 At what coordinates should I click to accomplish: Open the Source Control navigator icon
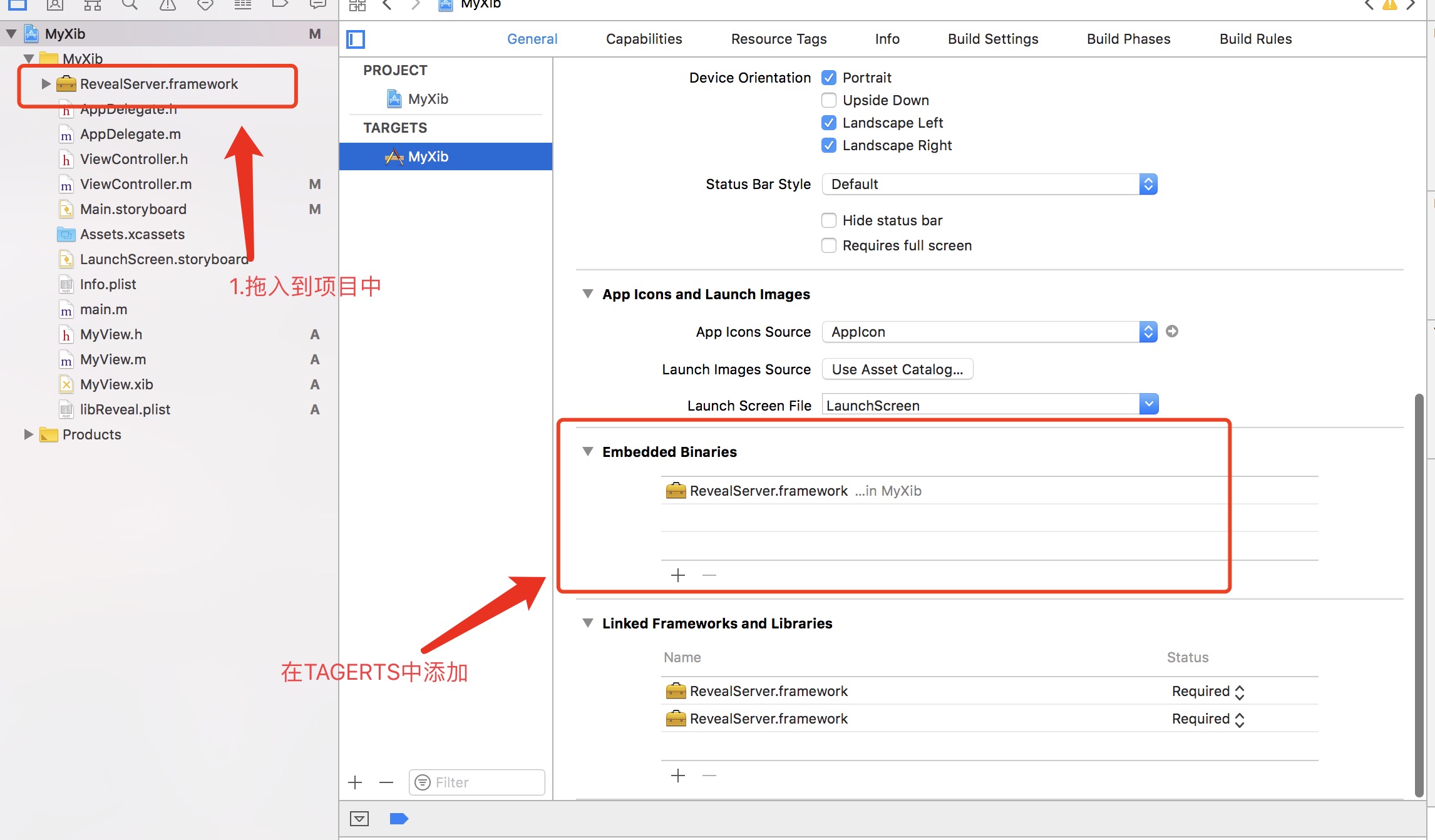55,5
